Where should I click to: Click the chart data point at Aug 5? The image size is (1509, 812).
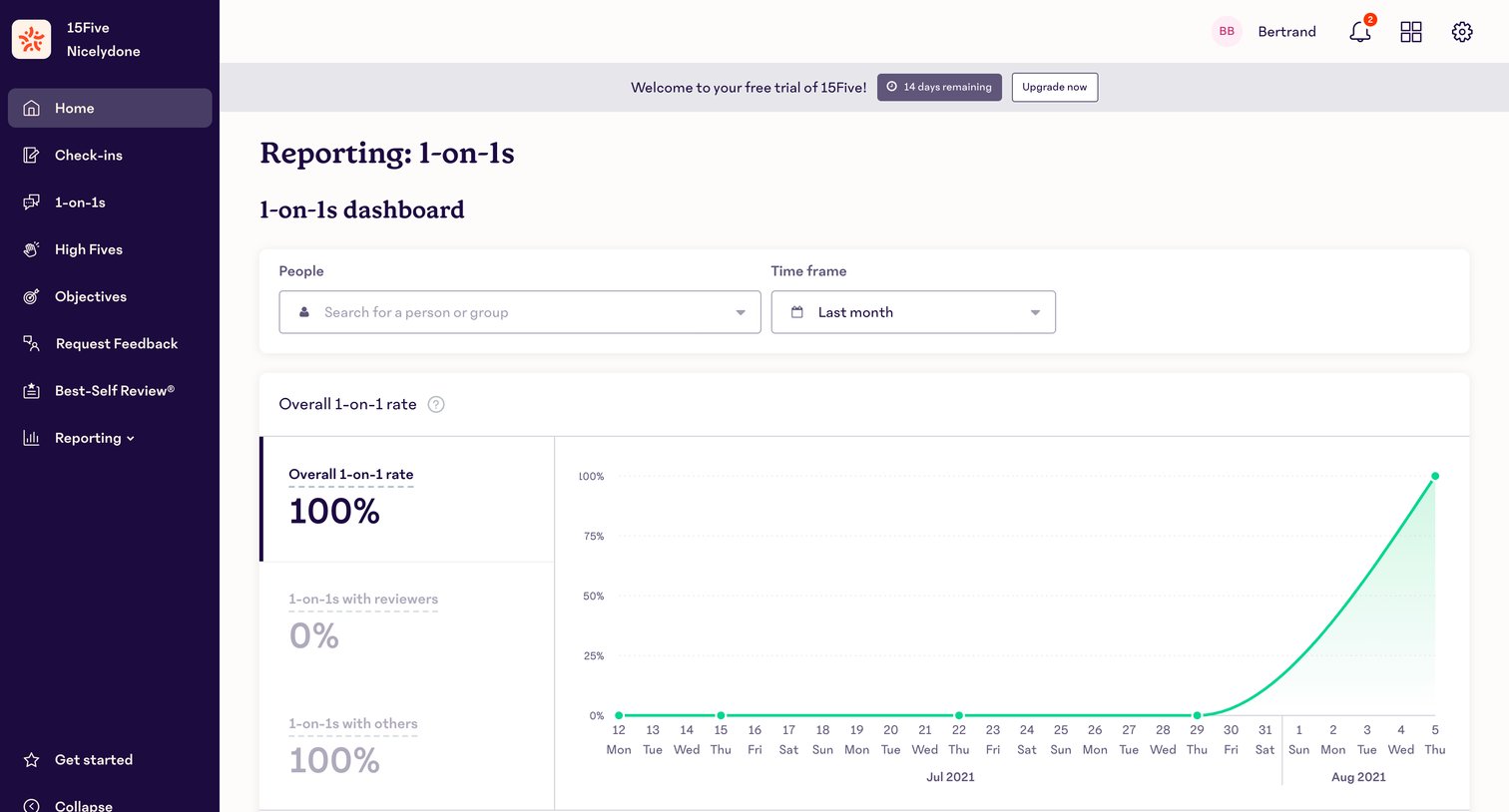pos(1435,476)
